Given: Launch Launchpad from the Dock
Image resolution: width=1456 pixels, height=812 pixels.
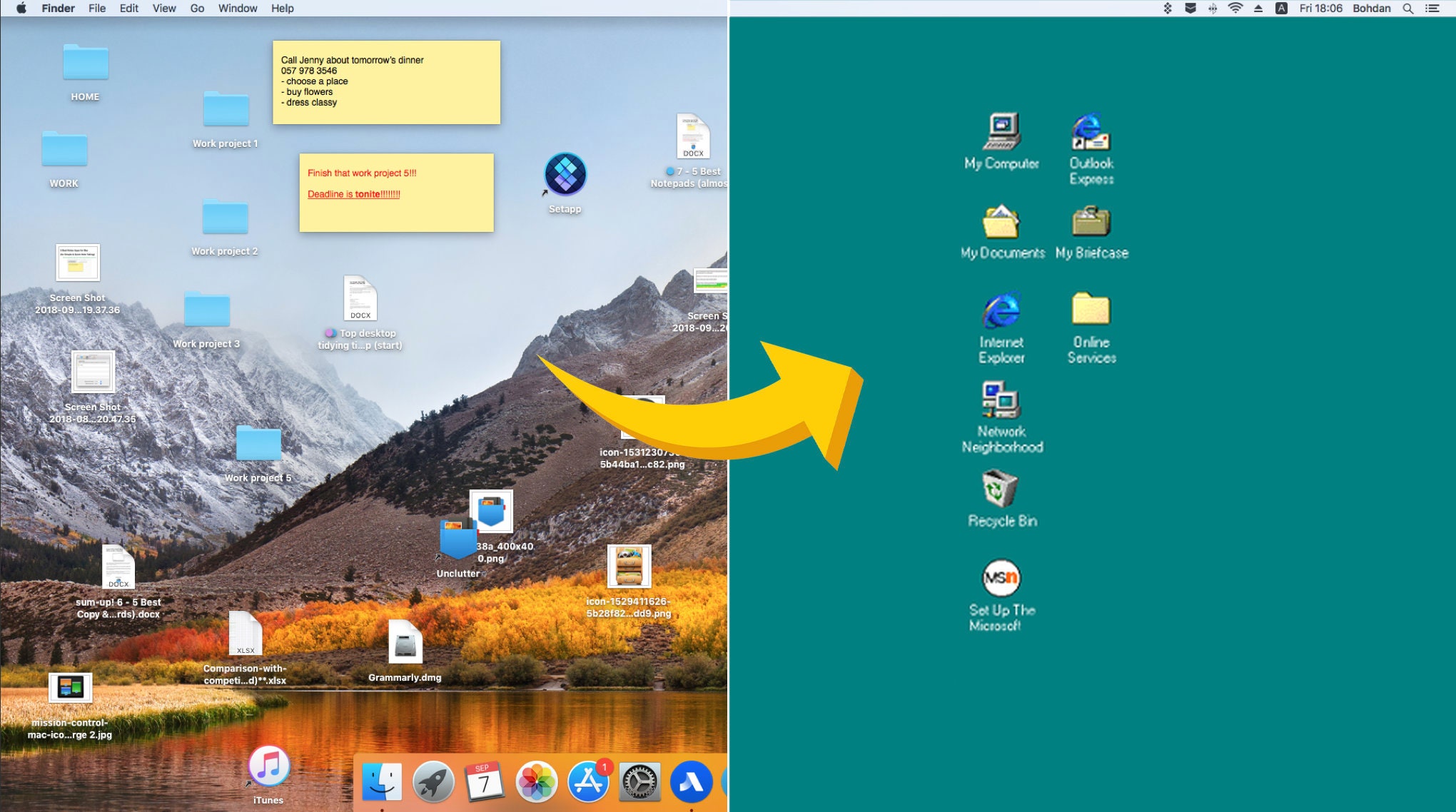Looking at the screenshot, I should 433,781.
